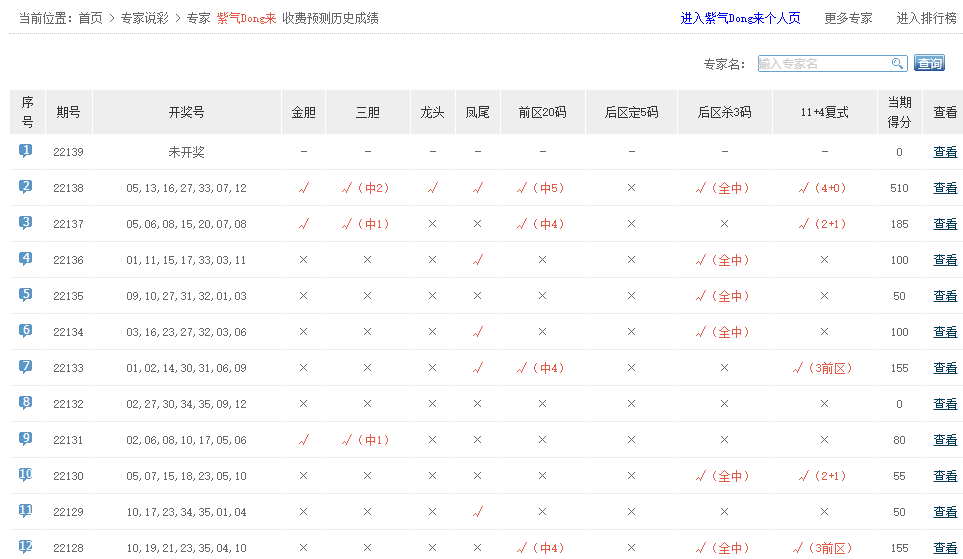Go to 更多专家 page
The height and width of the screenshot is (559, 963).
click(848, 18)
